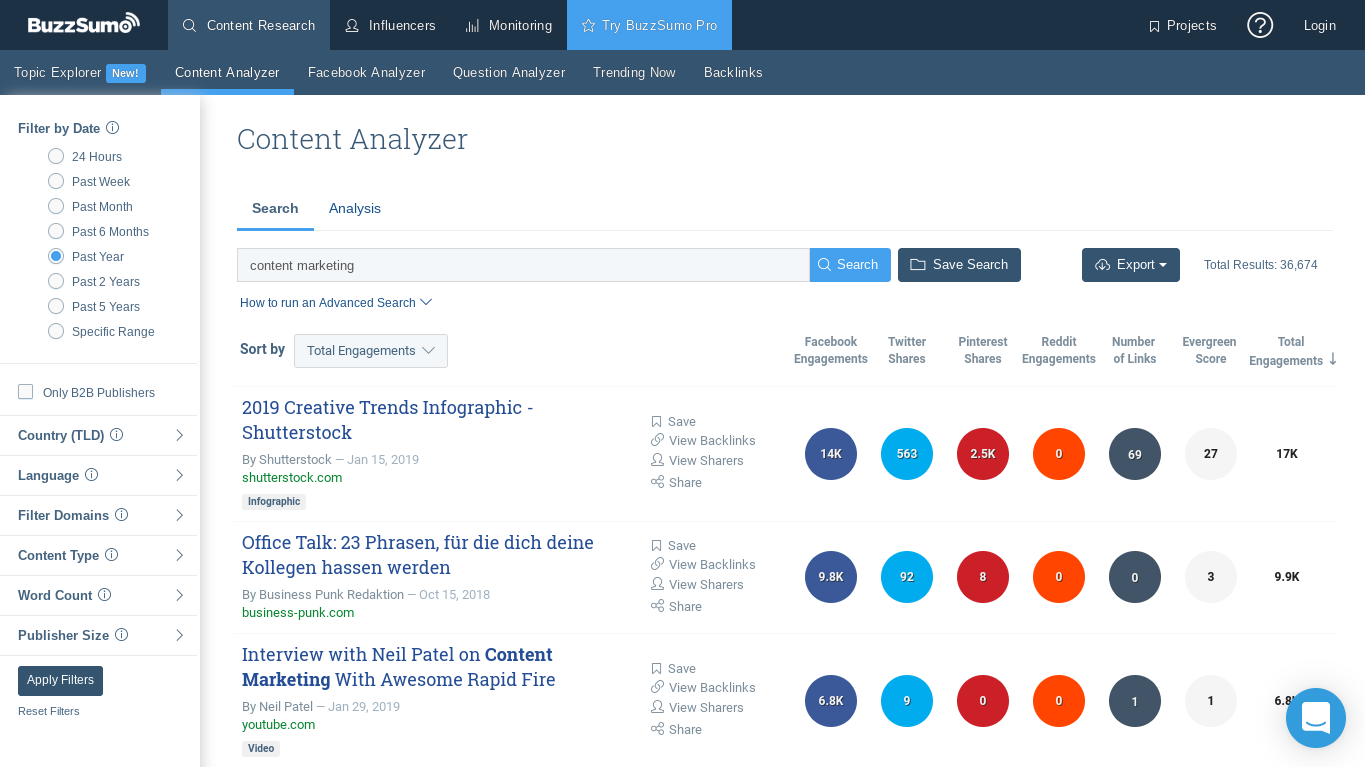Expand How to run an Advanced Search
1365x767 pixels.
click(x=336, y=303)
